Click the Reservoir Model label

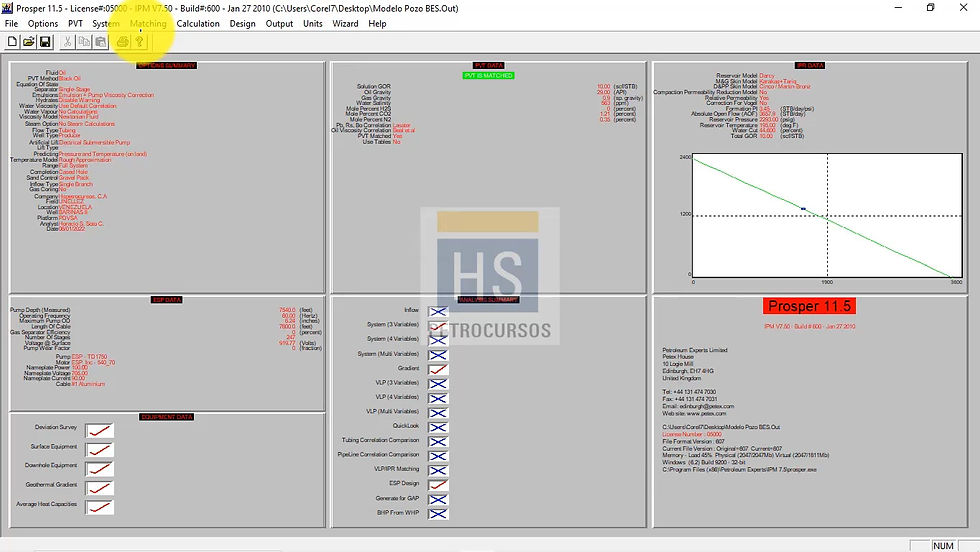coord(737,76)
